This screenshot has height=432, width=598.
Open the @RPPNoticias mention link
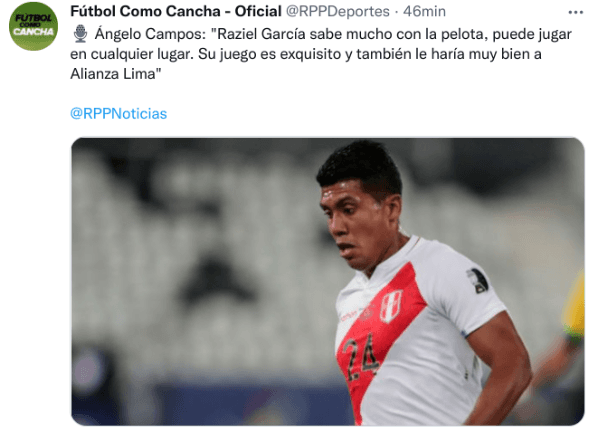pos(119,114)
